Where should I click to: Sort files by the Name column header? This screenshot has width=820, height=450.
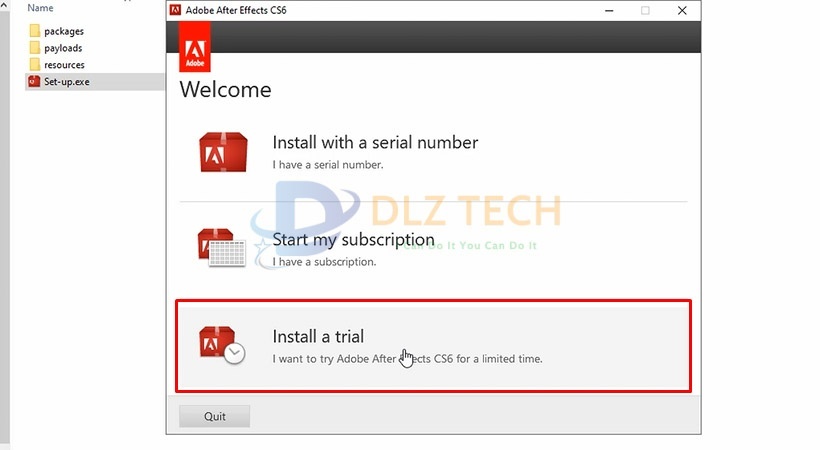(x=40, y=8)
